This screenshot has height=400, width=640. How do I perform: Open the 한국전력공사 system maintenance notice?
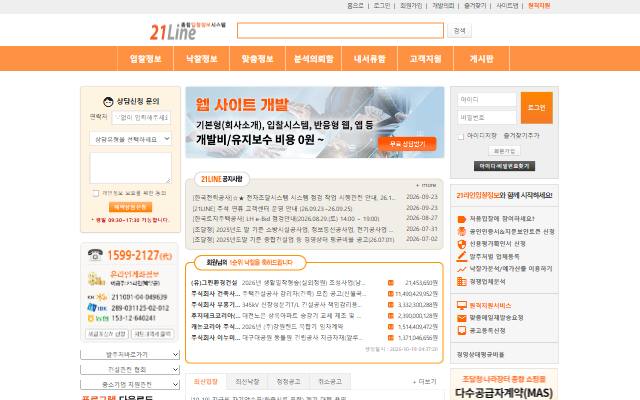point(294,198)
